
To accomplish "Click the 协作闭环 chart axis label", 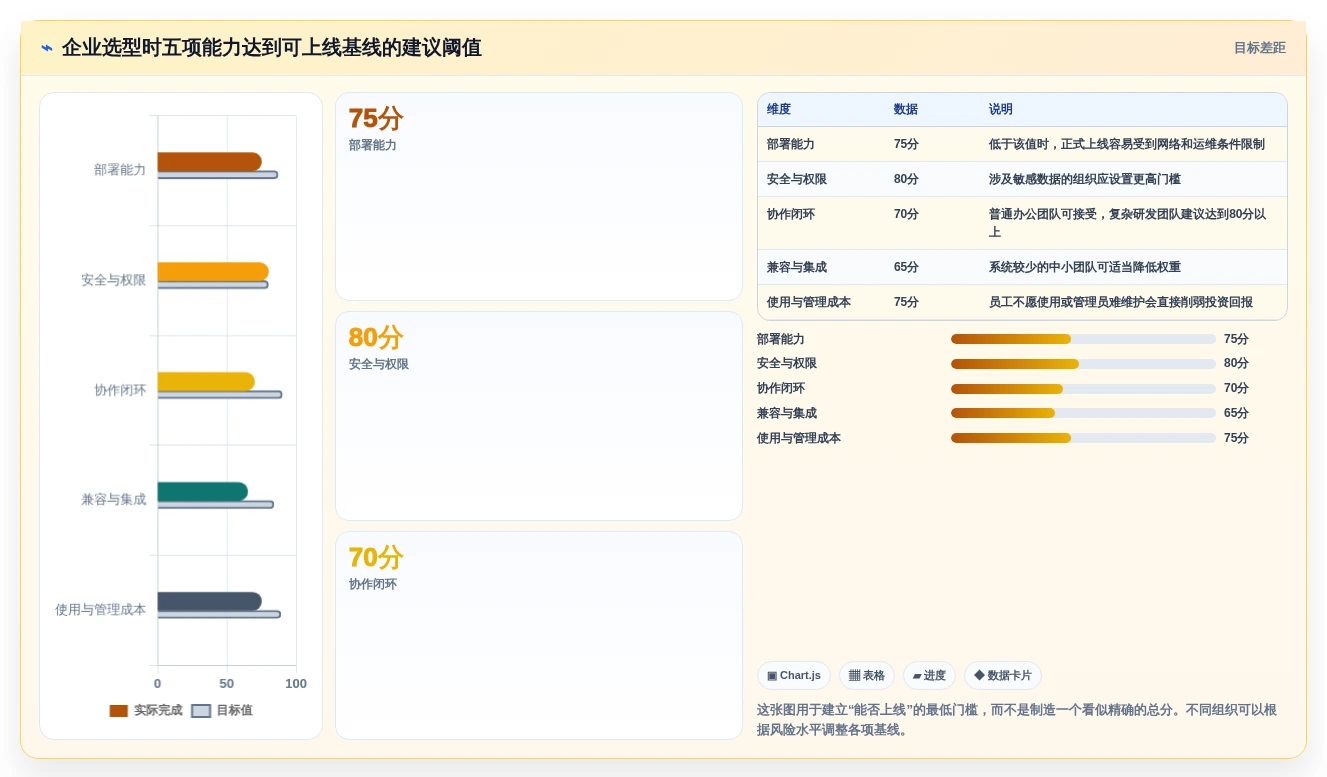I will (120, 390).
